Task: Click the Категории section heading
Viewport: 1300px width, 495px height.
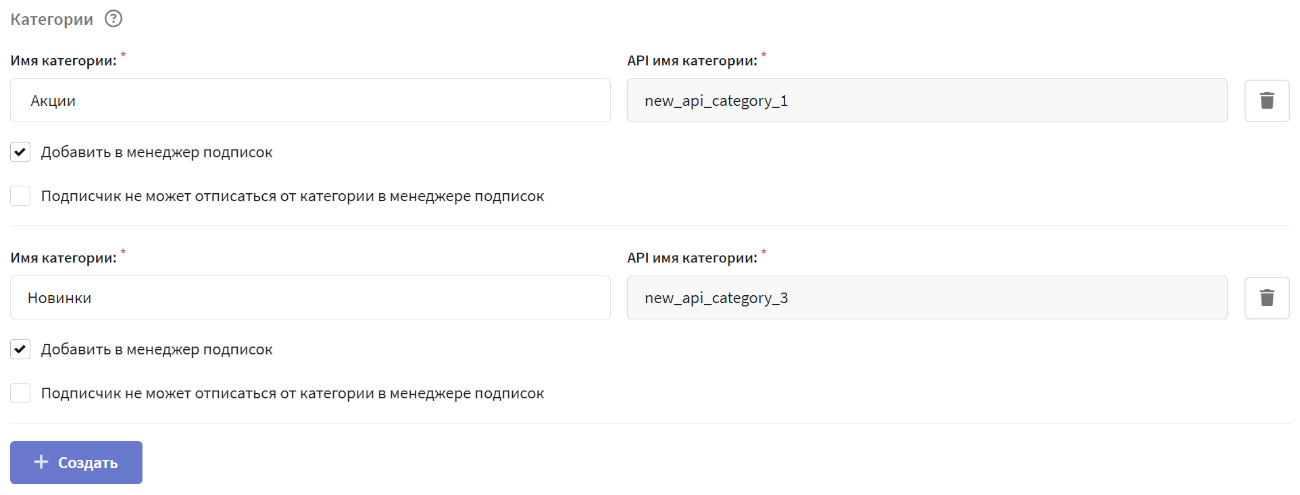Action: 52,19
